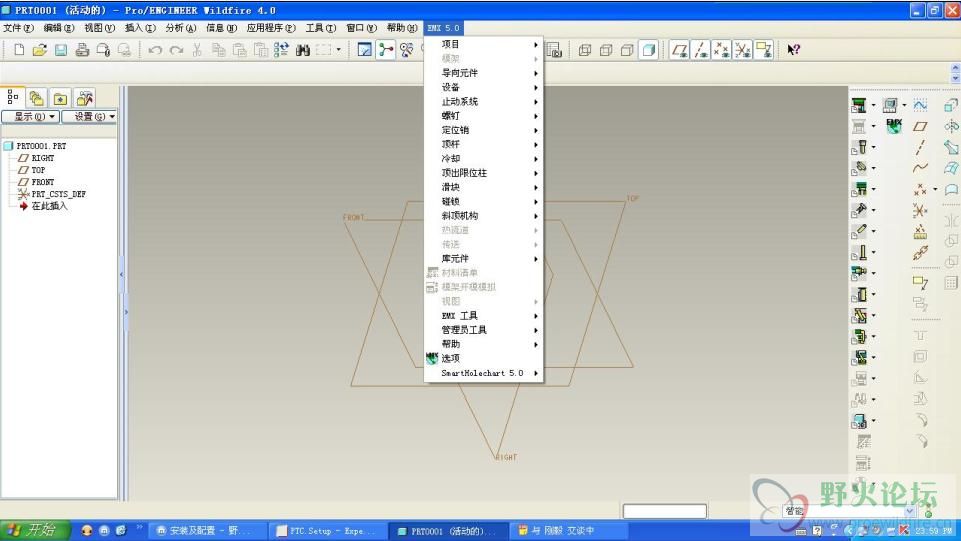Viewport: 961px width, 541px height.
Task: Open the model tree tab
Action: coord(12,97)
